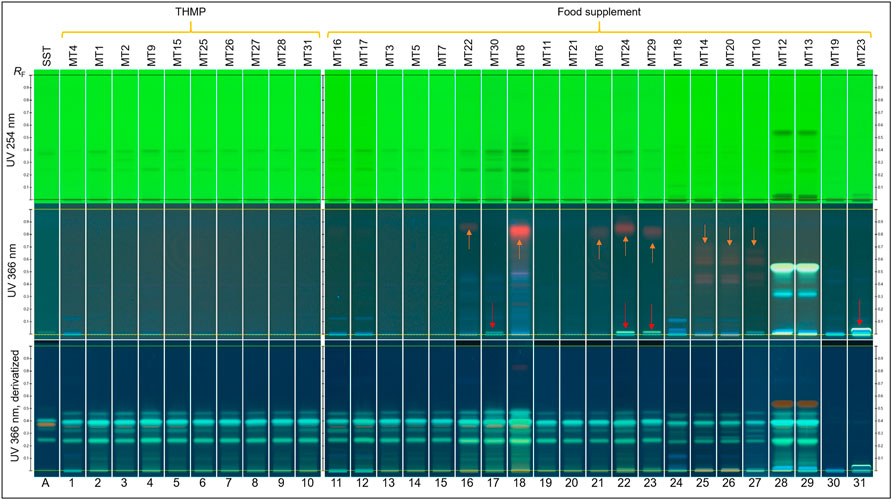Pick the 'MT17' sample label
Screen dimensions: 892x500
[364, 53]
